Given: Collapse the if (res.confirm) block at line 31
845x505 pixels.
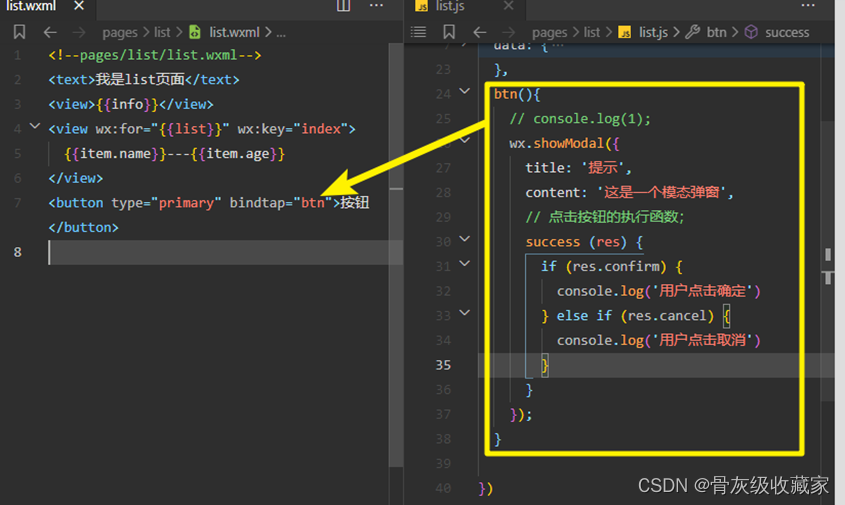Looking at the screenshot, I should click(465, 264).
